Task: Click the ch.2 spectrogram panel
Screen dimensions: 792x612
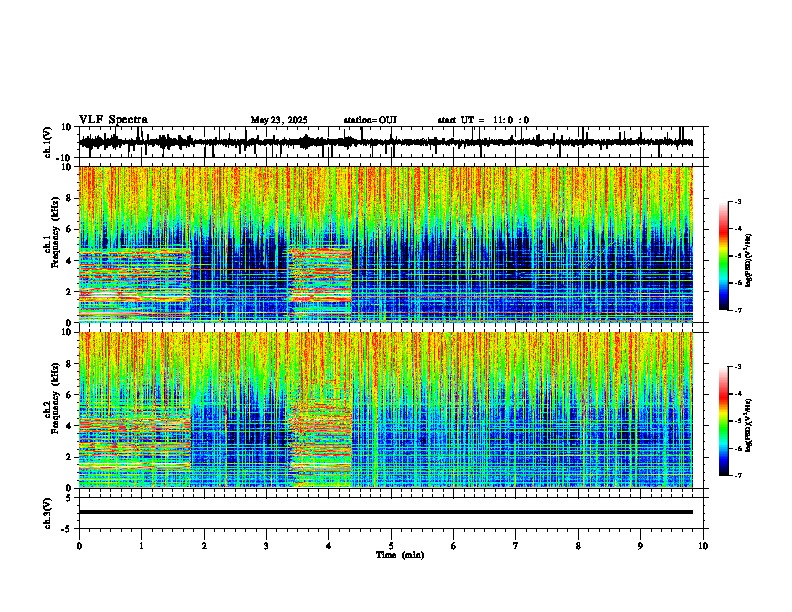Action: tap(386, 410)
